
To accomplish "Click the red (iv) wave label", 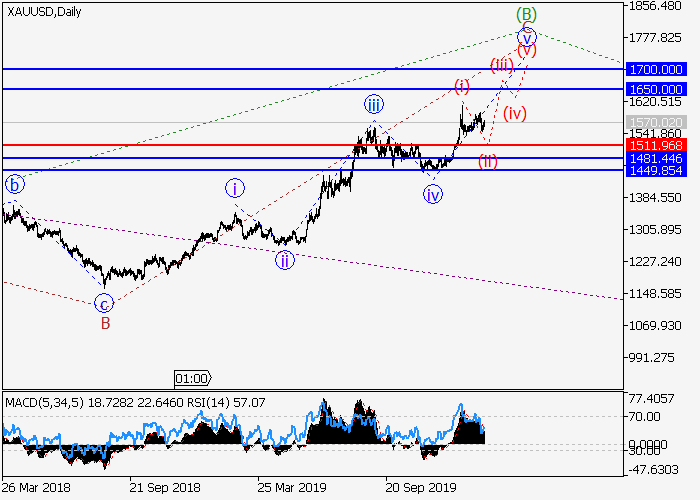I will [515, 113].
